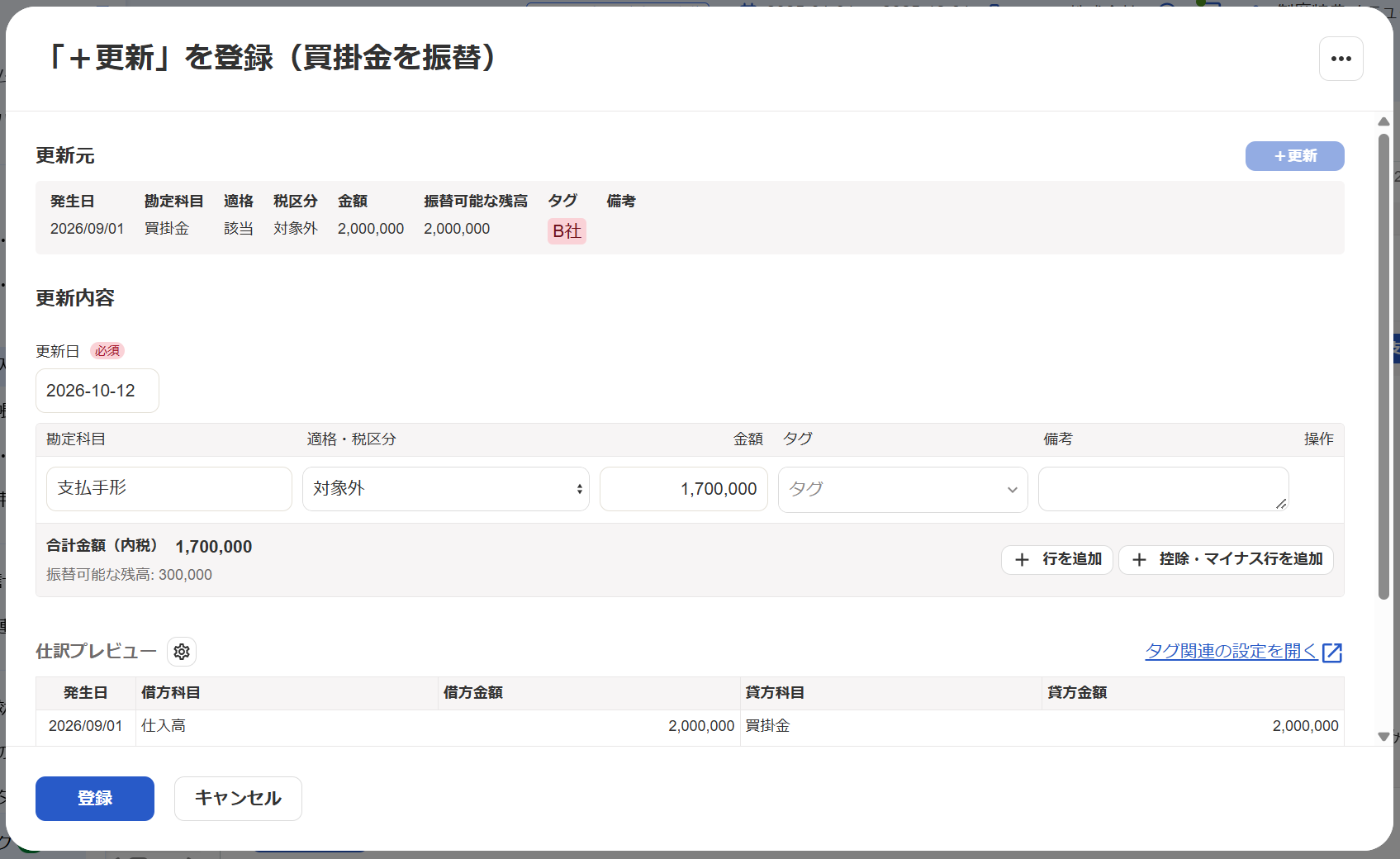Click the 更新日 date field
This screenshot has width=1400, height=859.
(97, 391)
